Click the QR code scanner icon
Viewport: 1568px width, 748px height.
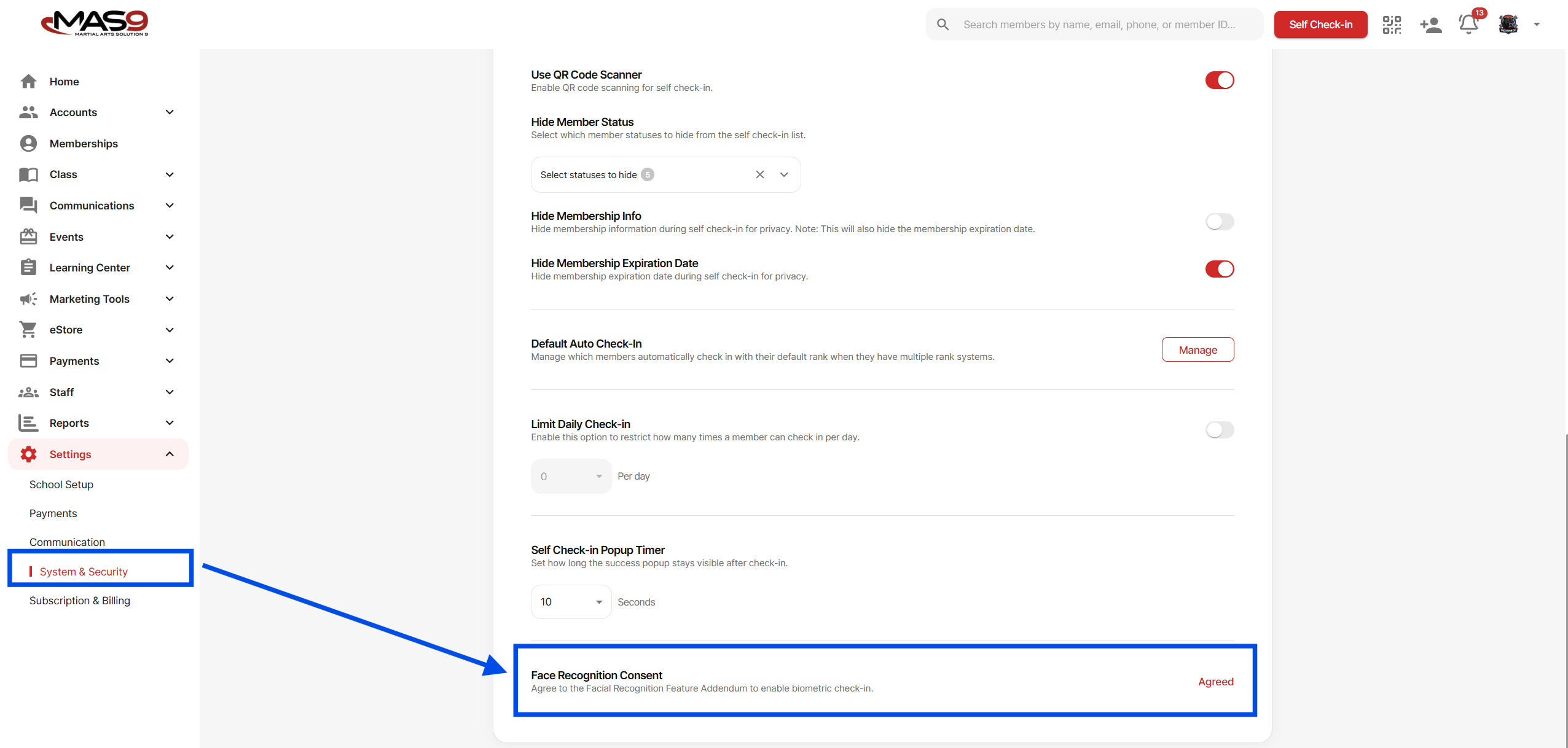click(x=1392, y=25)
